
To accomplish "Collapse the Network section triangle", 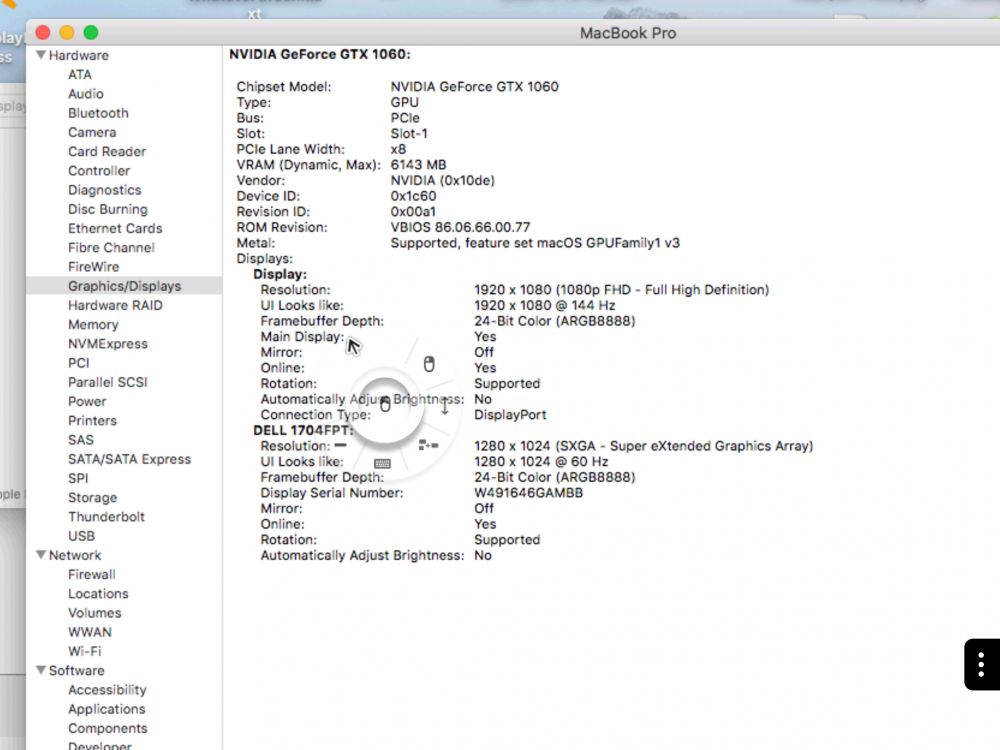I will pos(41,555).
